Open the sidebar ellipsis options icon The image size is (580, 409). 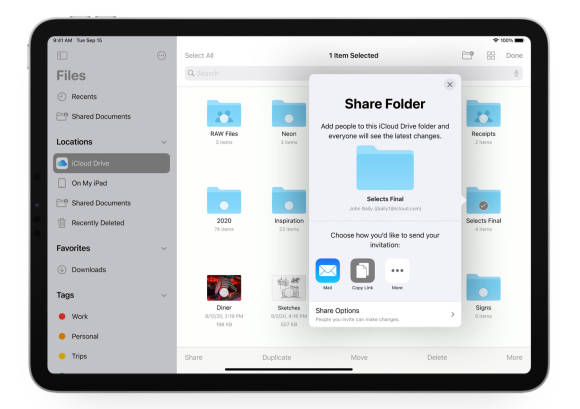click(161, 55)
